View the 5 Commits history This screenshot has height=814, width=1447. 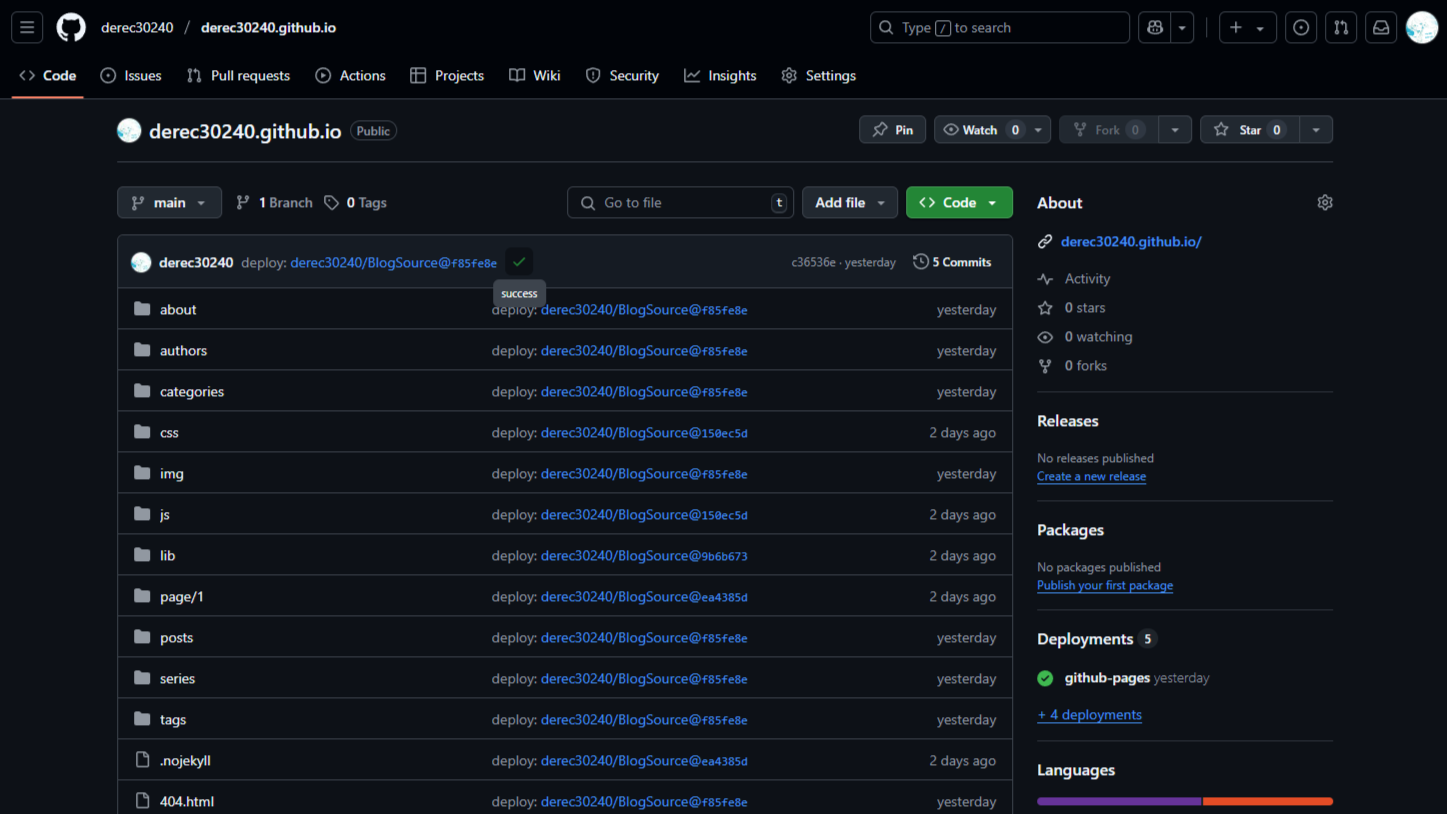click(952, 262)
